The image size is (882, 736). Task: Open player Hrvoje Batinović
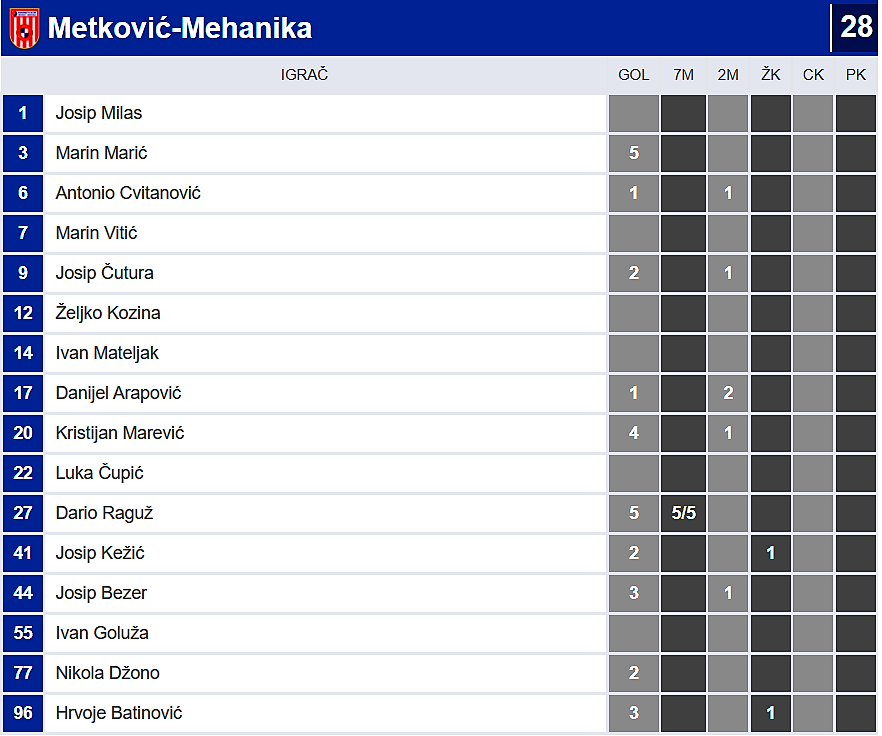coord(119,713)
